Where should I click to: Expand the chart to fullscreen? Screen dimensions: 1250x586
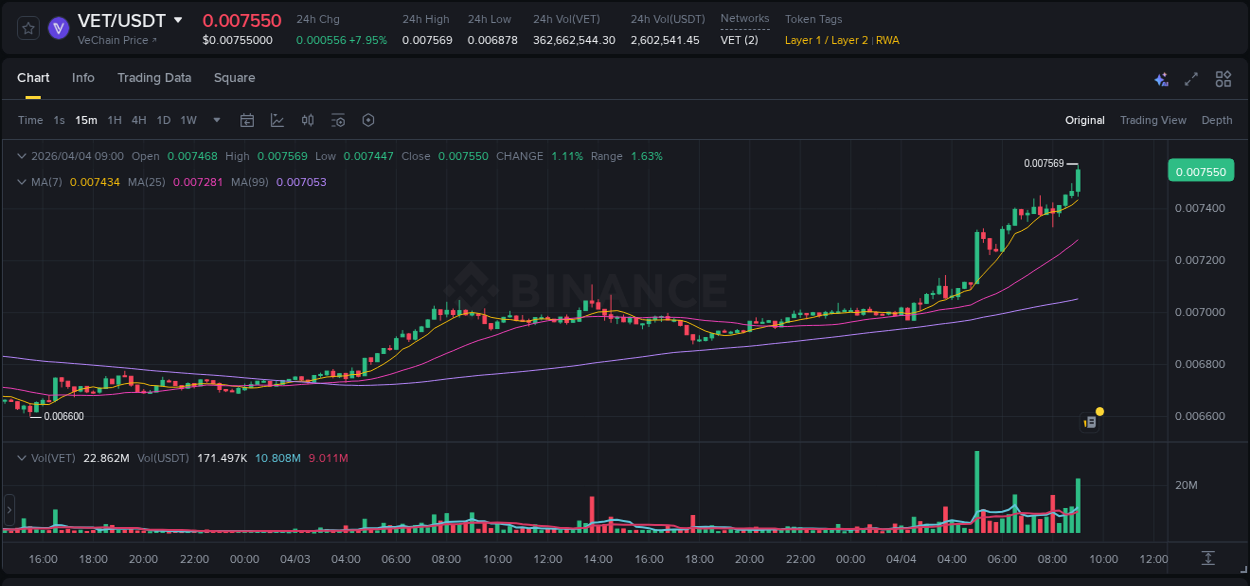pyautogui.click(x=1190, y=78)
